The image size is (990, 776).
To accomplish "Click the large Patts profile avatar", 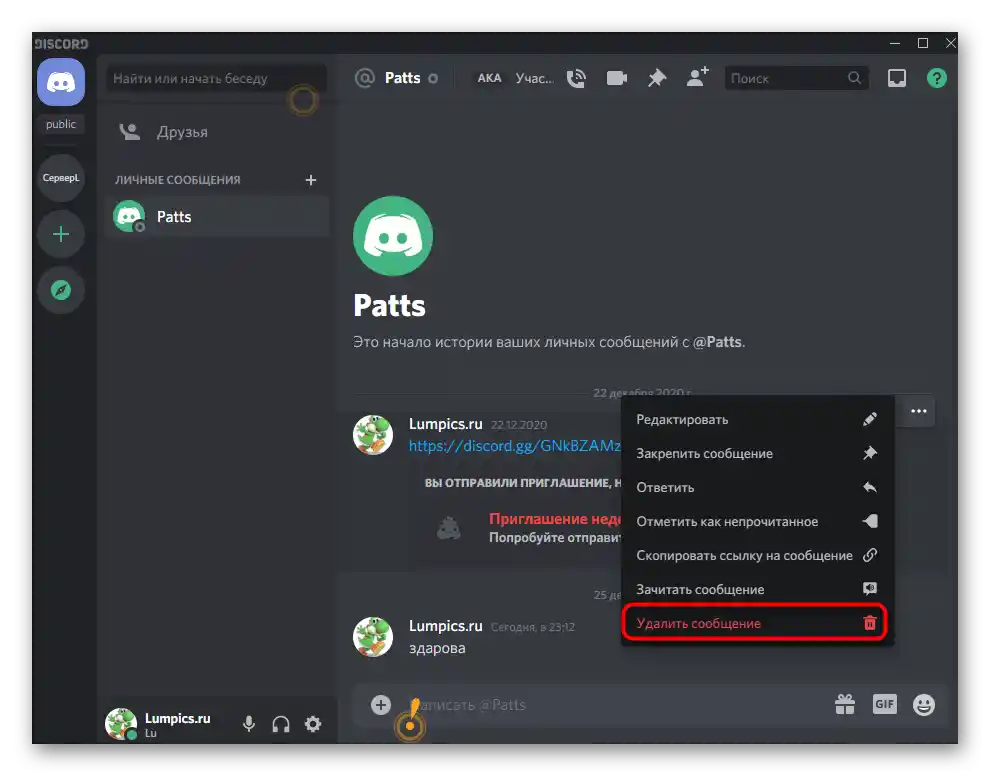I will [x=393, y=236].
